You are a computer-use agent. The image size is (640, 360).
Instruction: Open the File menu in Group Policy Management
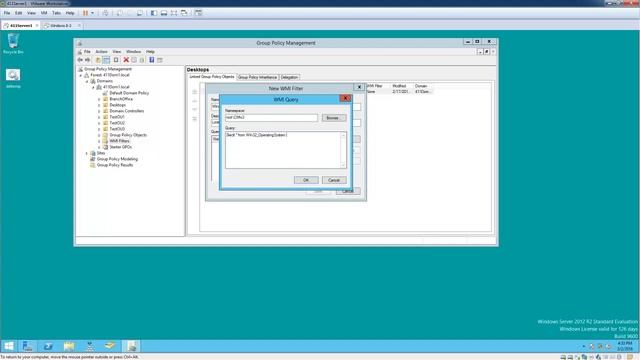(x=87, y=52)
